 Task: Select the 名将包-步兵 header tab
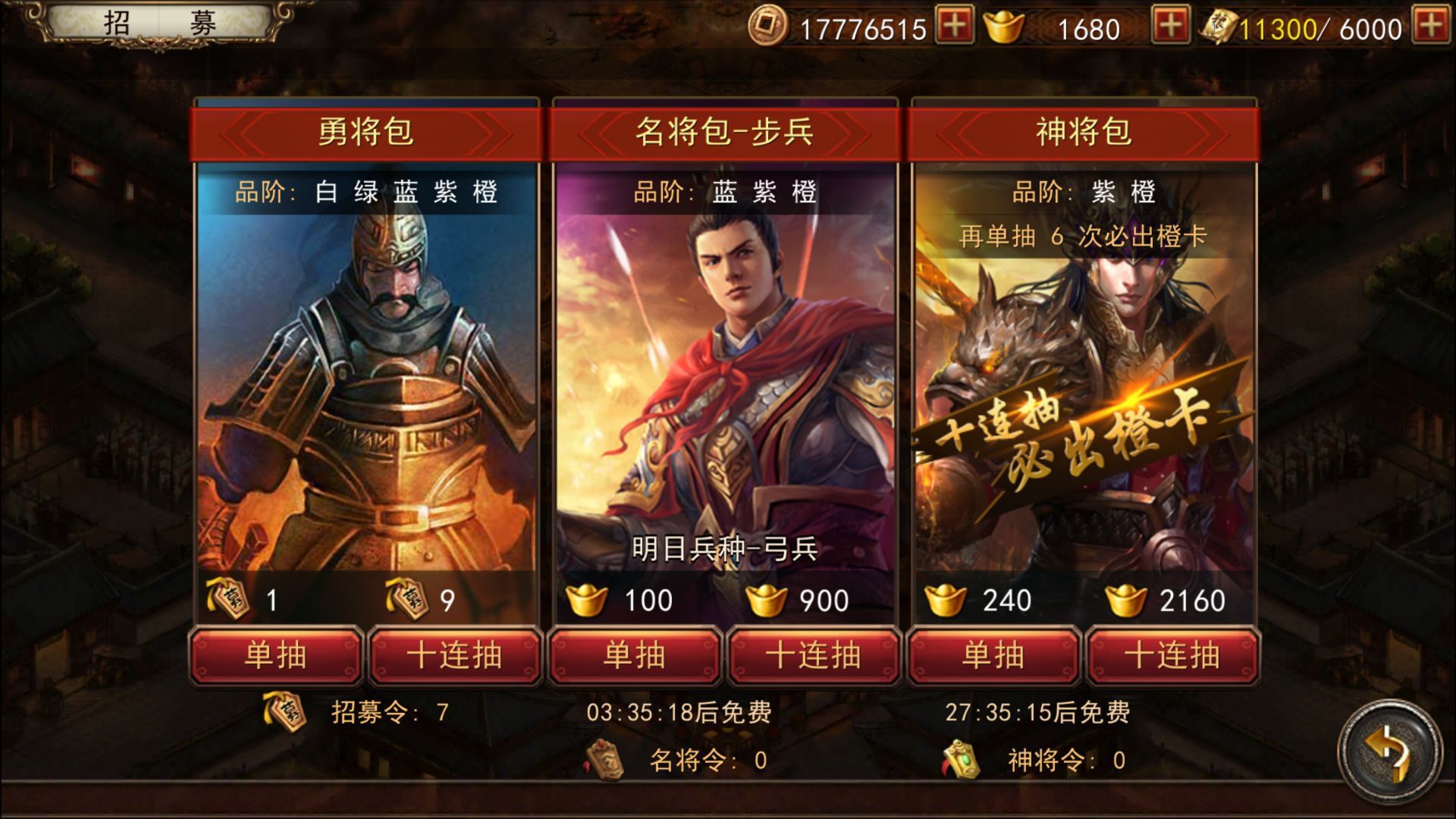(x=725, y=133)
